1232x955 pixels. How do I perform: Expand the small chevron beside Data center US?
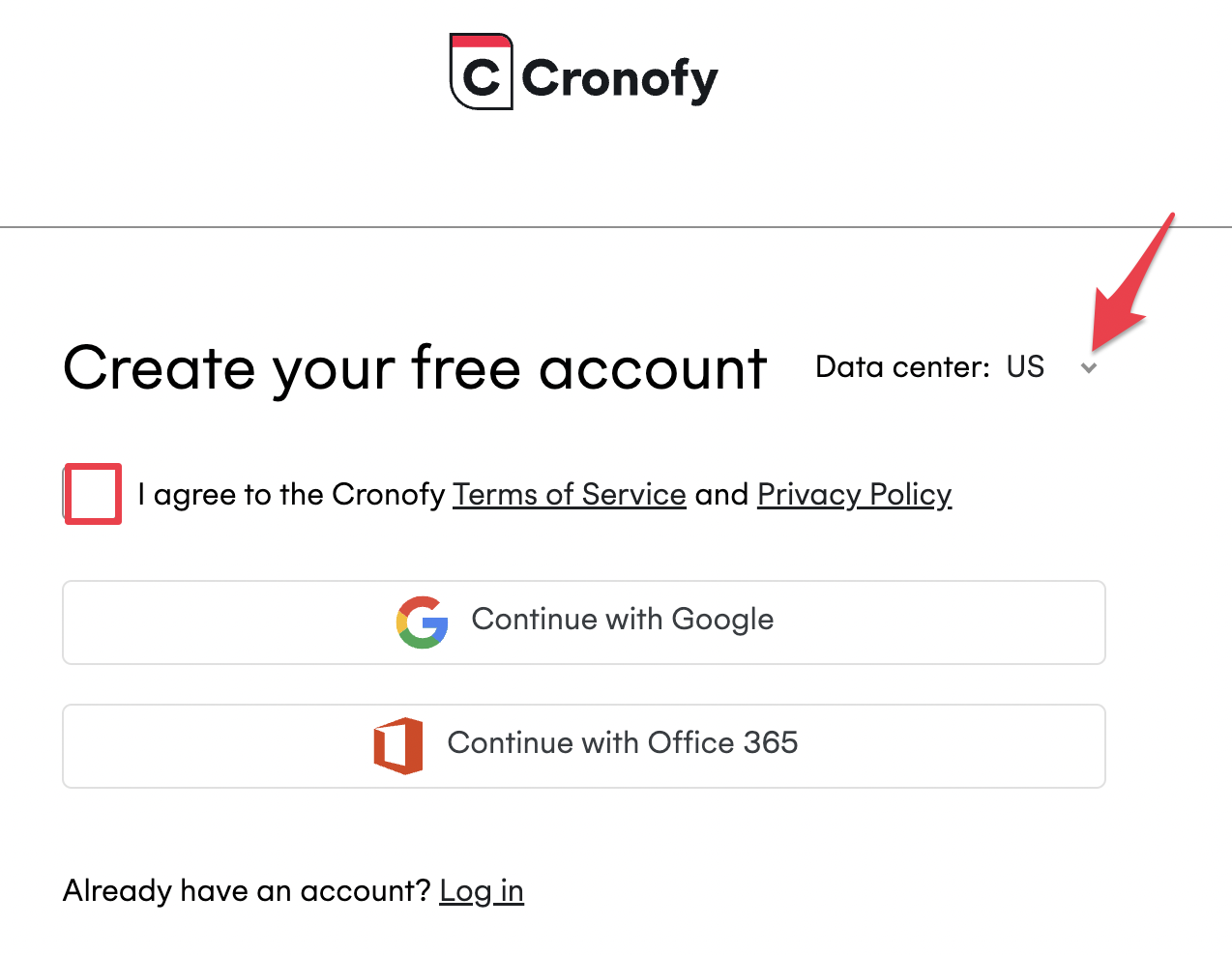pyautogui.click(x=1089, y=368)
